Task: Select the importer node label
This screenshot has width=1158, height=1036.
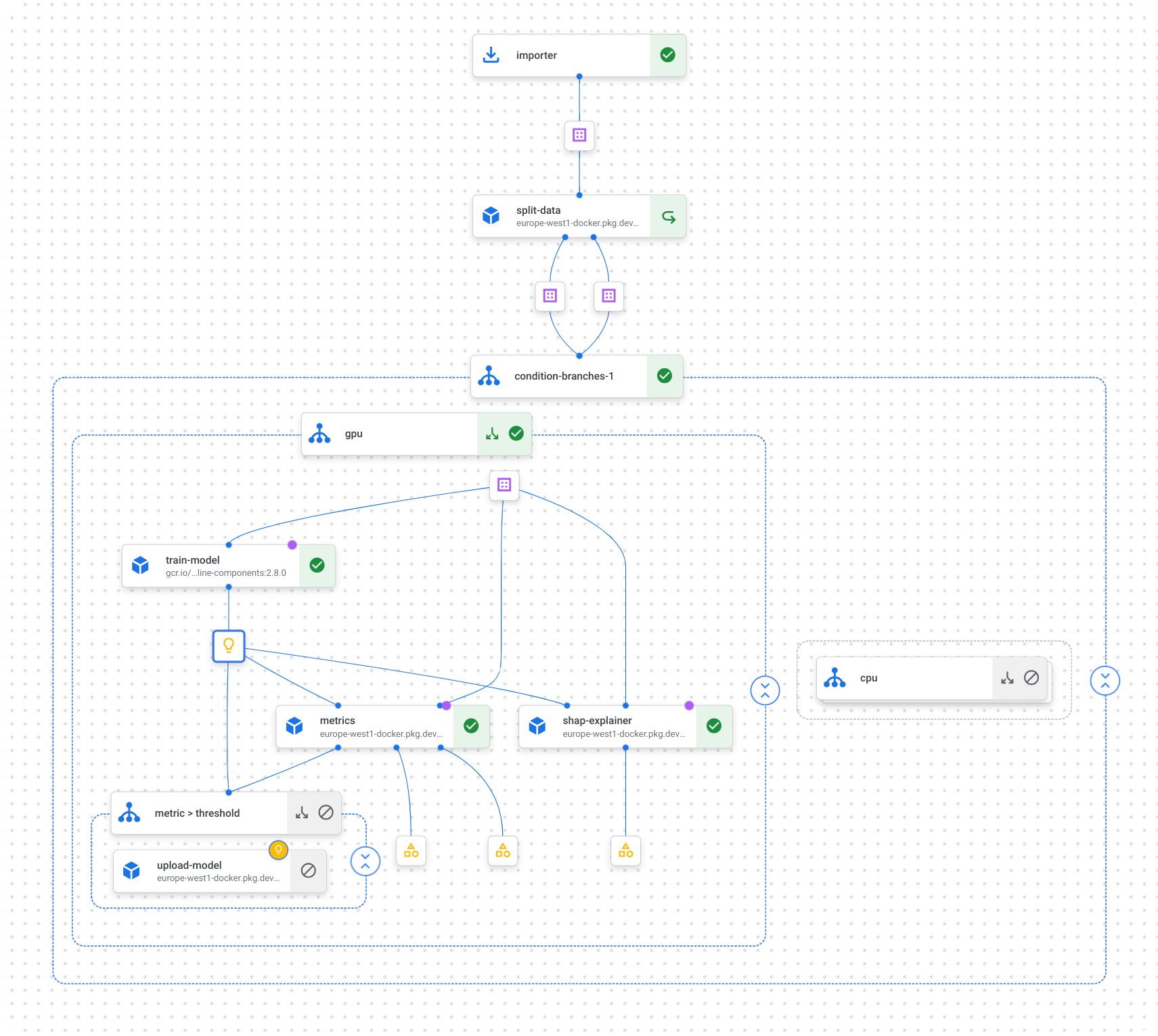Action: coord(537,55)
